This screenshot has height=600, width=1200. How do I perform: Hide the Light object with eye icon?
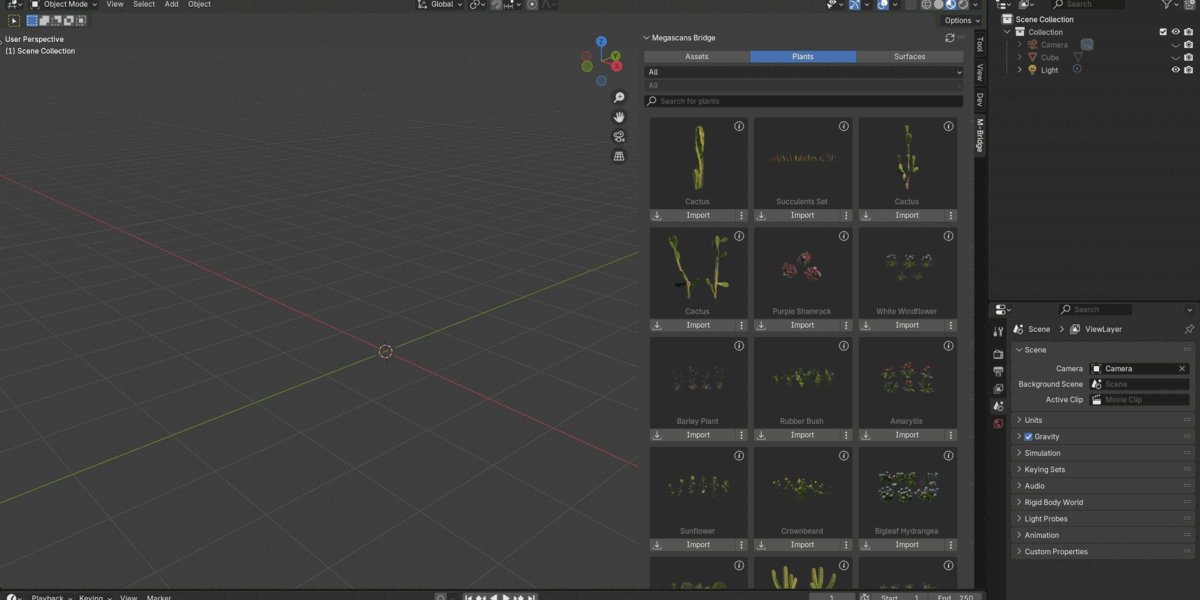point(1176,70)
